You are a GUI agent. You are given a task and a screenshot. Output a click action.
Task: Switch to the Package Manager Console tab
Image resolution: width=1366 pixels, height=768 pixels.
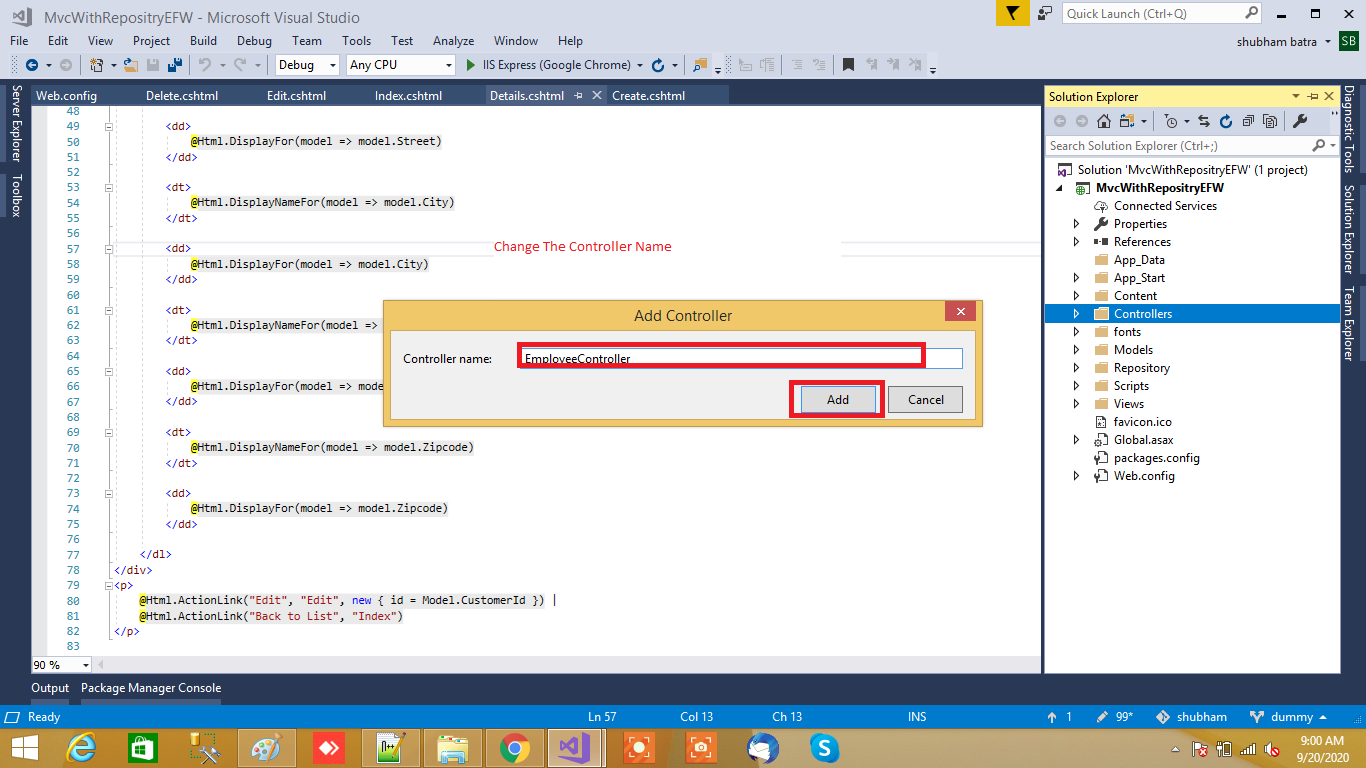click(x=151, y=688)
